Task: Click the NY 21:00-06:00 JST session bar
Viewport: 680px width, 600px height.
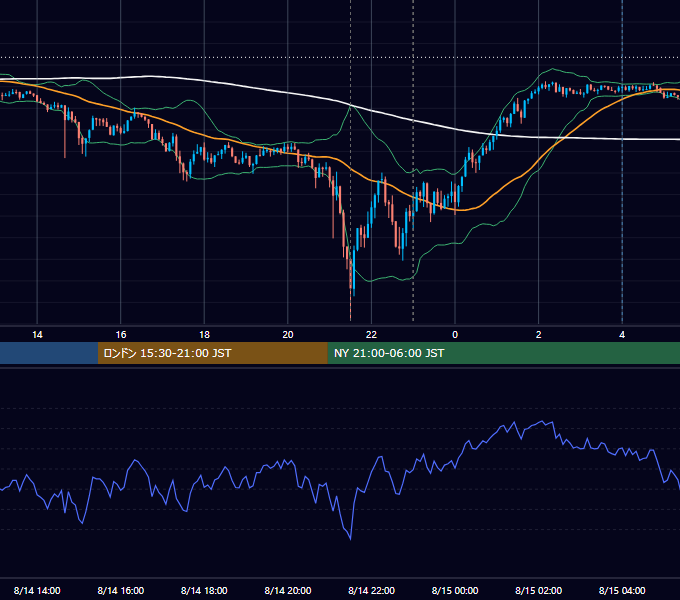Action: pos(503,353)
